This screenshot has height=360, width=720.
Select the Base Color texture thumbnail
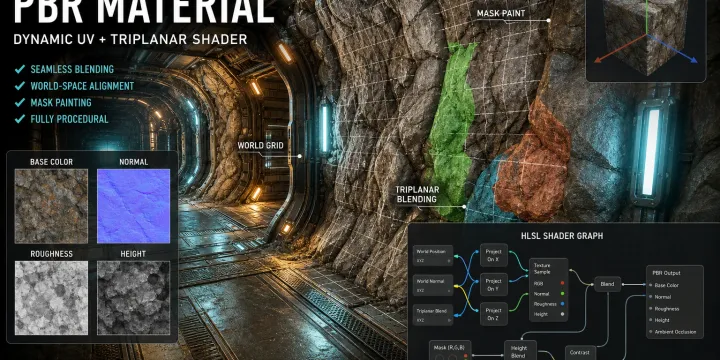51,206
